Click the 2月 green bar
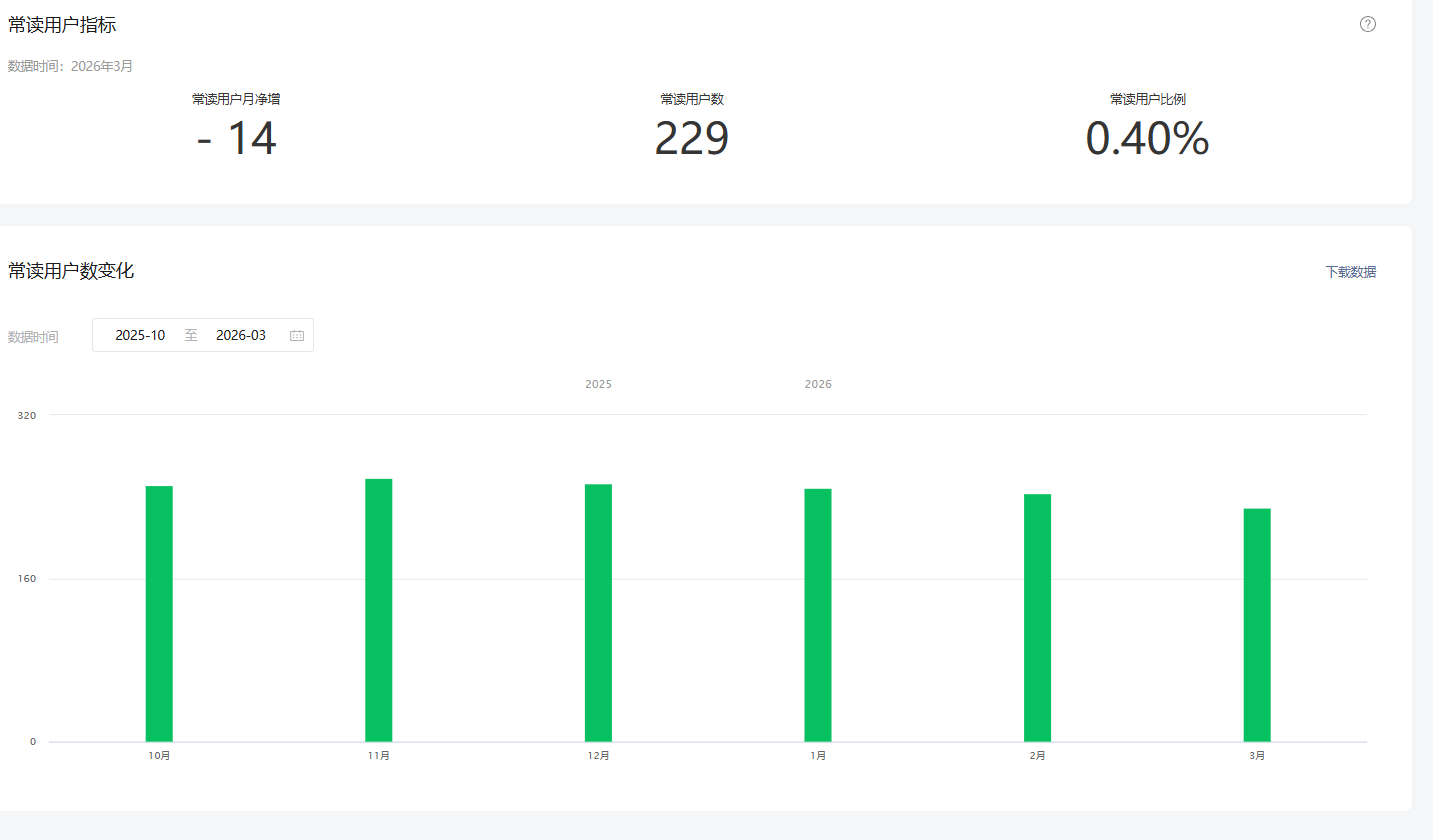1433x840 pixels. [1037, 618]
